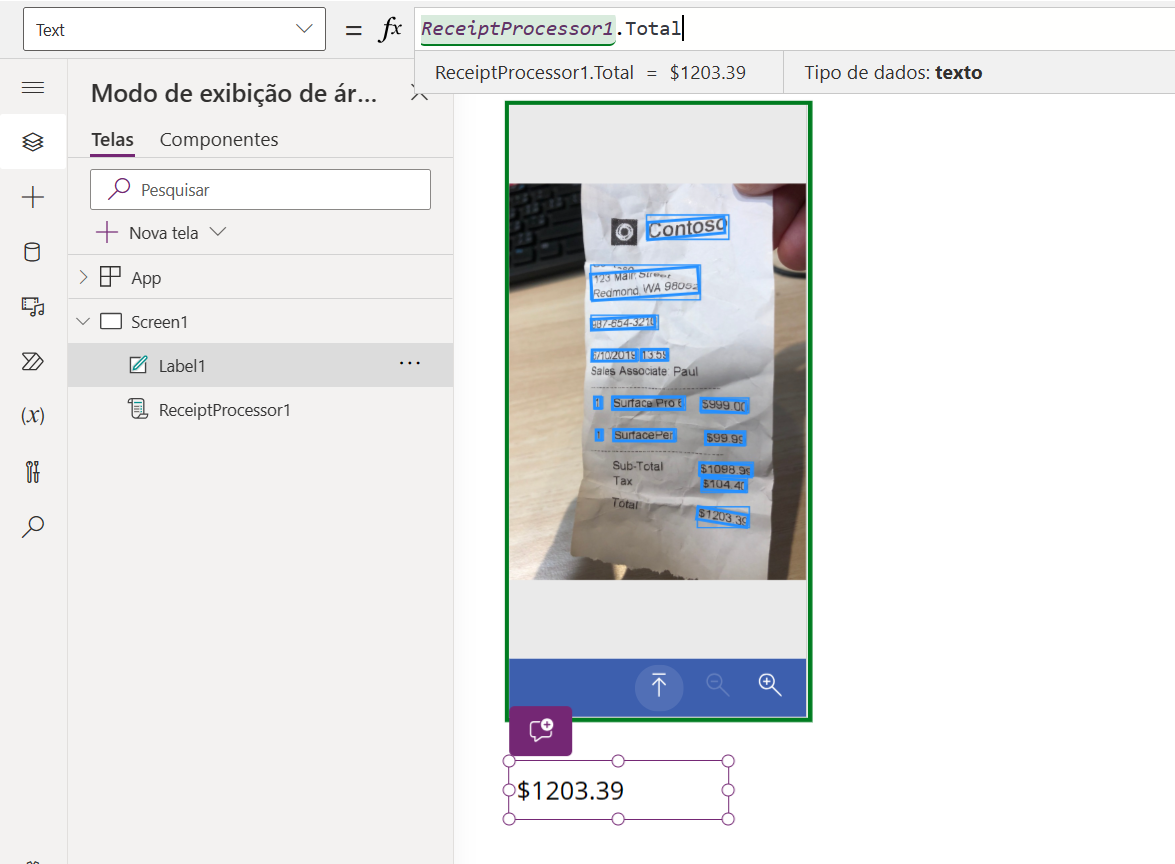Select the $1203.39 label on canvas
1175x864 pixels.
click(618, 790)
